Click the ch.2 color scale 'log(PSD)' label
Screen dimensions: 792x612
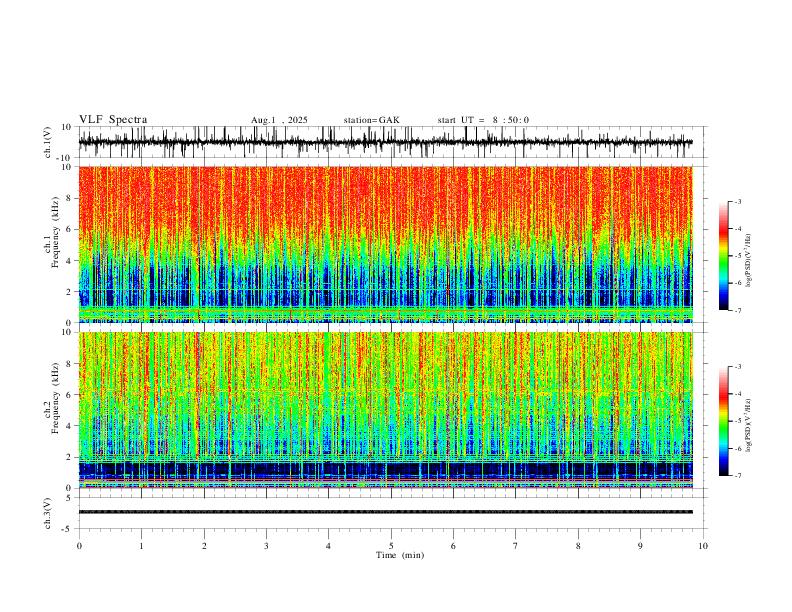[x=749, y=426]
